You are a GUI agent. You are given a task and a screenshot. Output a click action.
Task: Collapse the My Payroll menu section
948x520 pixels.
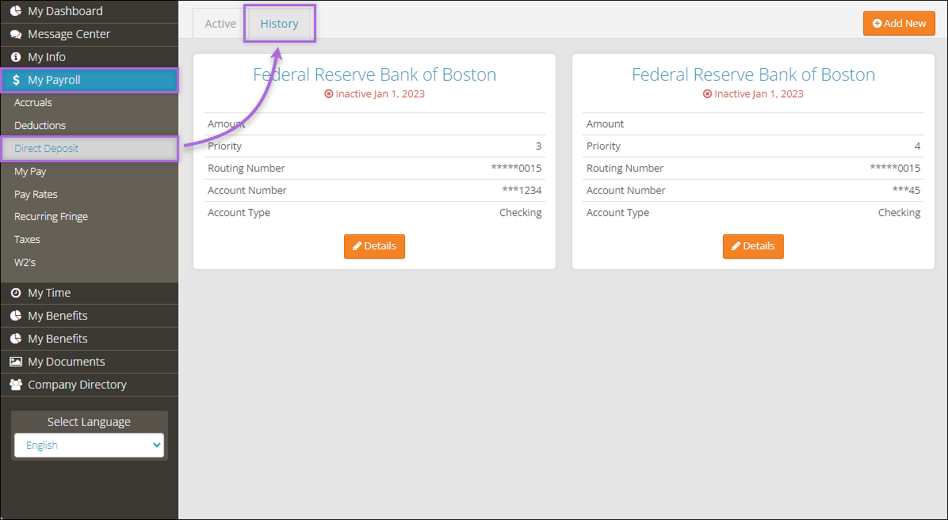89,80
